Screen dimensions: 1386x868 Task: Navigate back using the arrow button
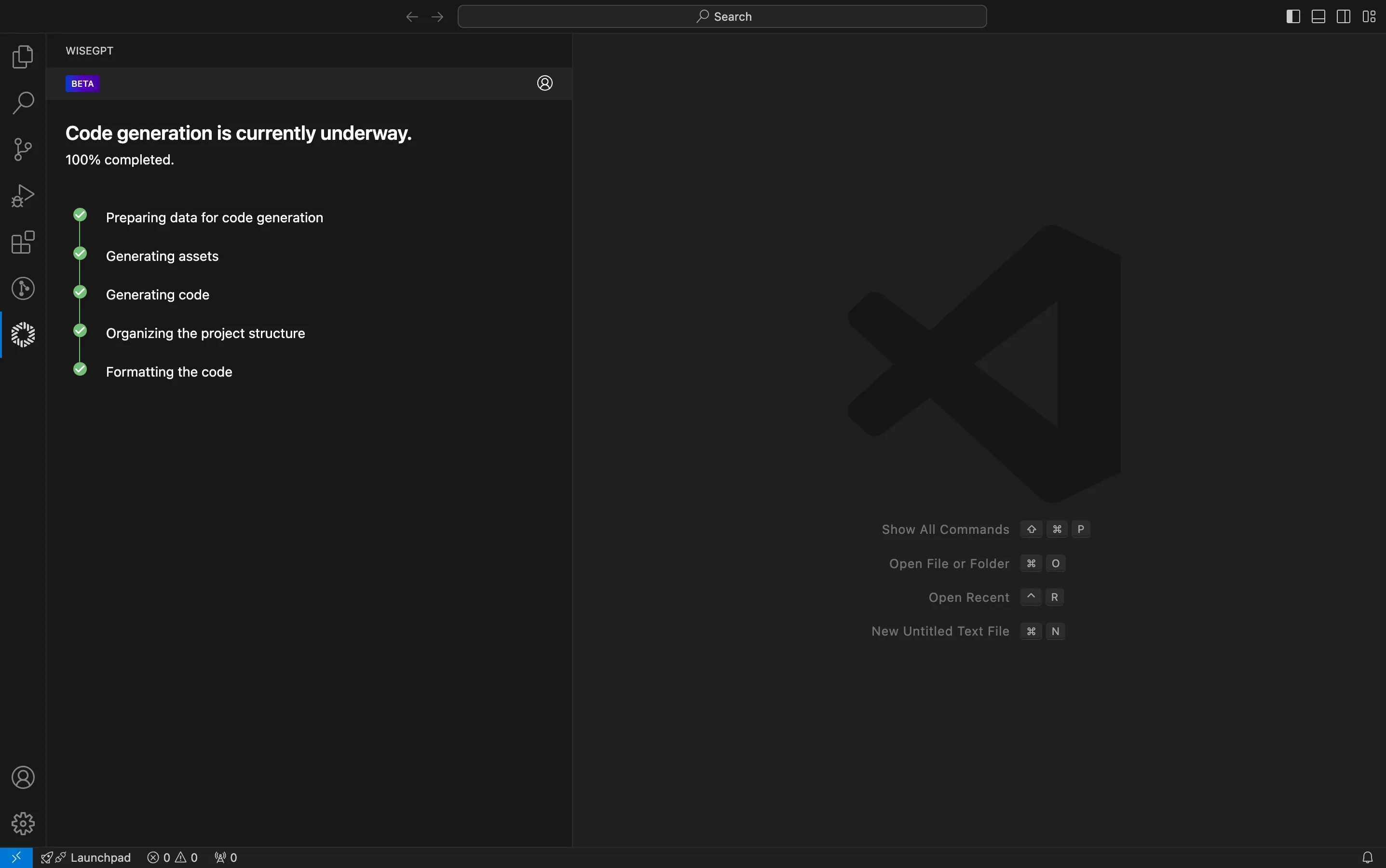click(412, 15)
